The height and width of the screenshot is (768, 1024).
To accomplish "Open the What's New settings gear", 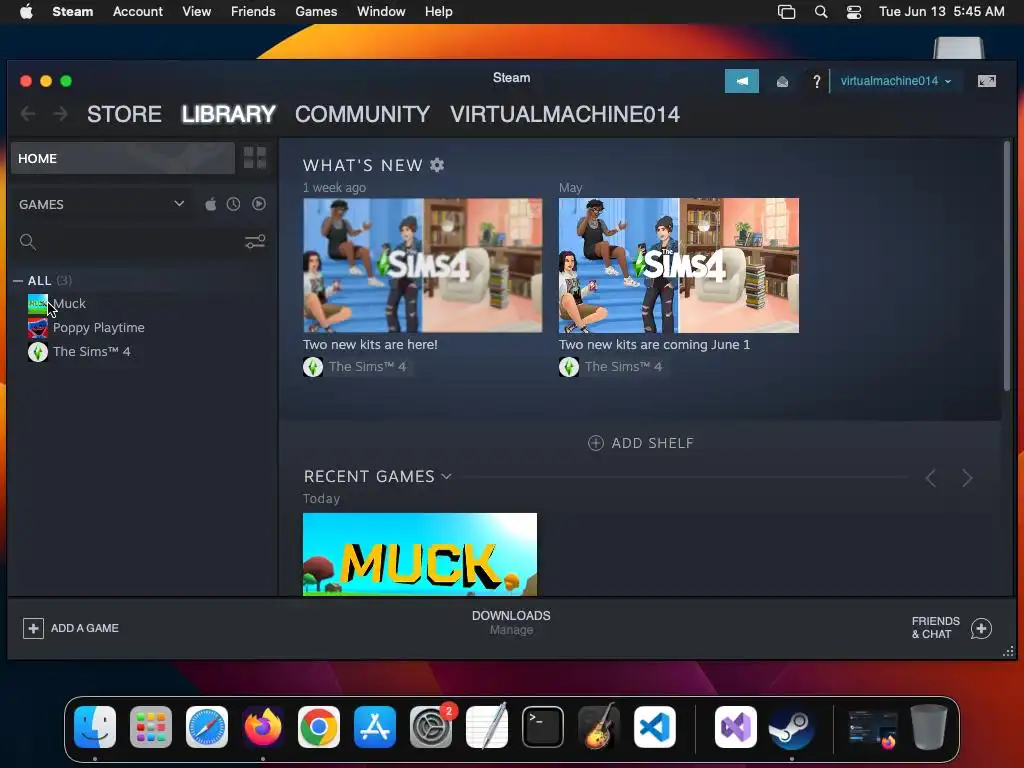I will tap(437, 165).
